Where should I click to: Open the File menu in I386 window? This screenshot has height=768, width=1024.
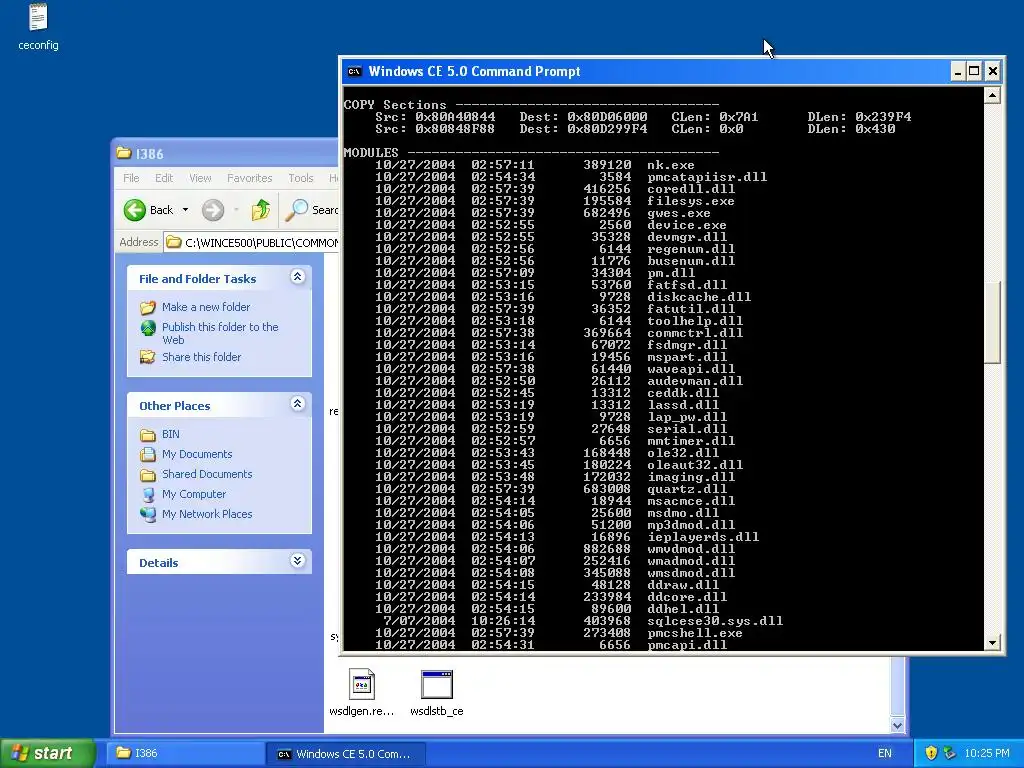[131, 178]
